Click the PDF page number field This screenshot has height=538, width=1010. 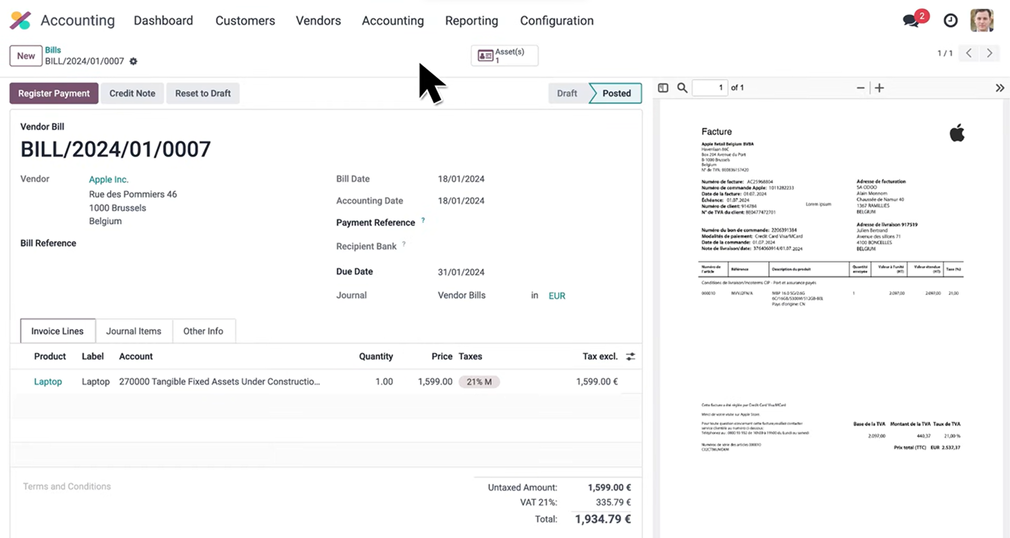click(x=709, y=88)
